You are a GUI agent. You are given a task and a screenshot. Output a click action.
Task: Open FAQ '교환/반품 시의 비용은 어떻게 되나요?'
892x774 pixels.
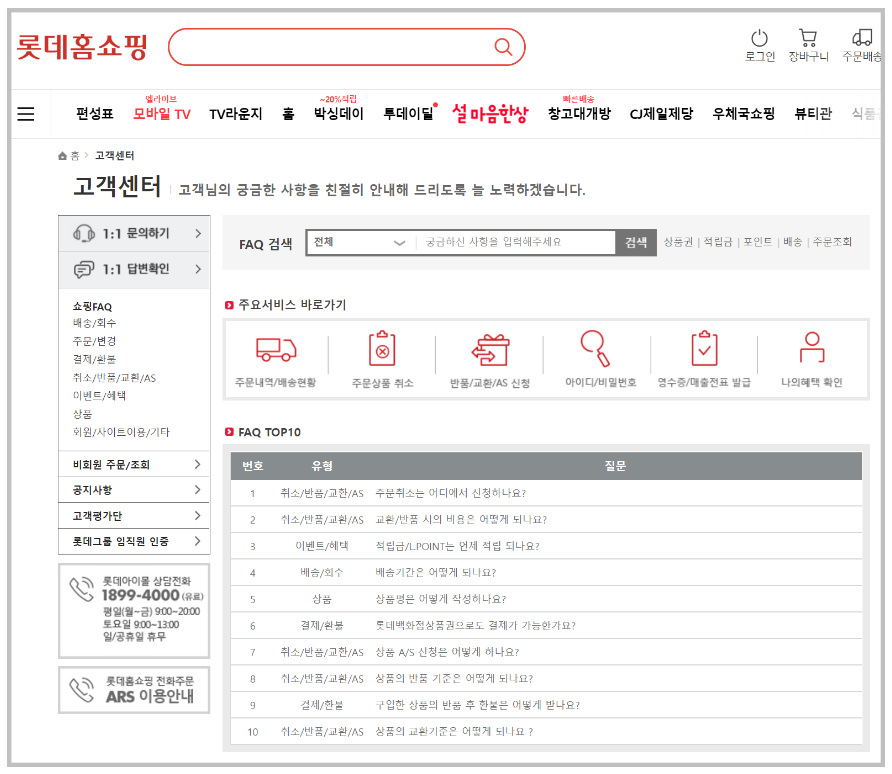point(461,520)
